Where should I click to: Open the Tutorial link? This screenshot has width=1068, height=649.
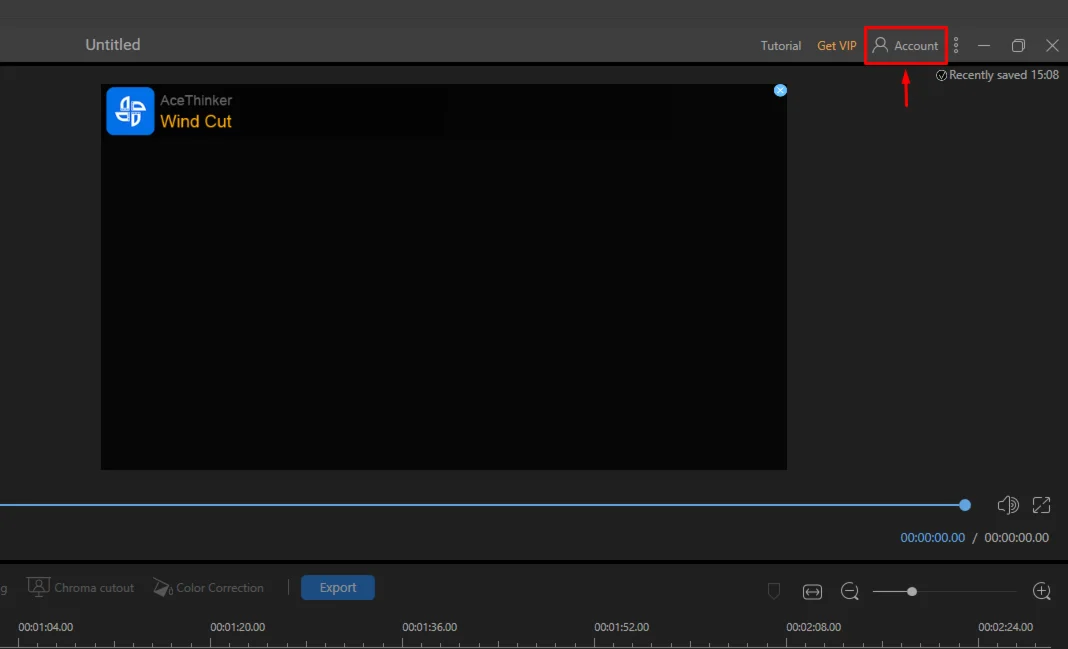pyautogui.click(x=781, y=46)
